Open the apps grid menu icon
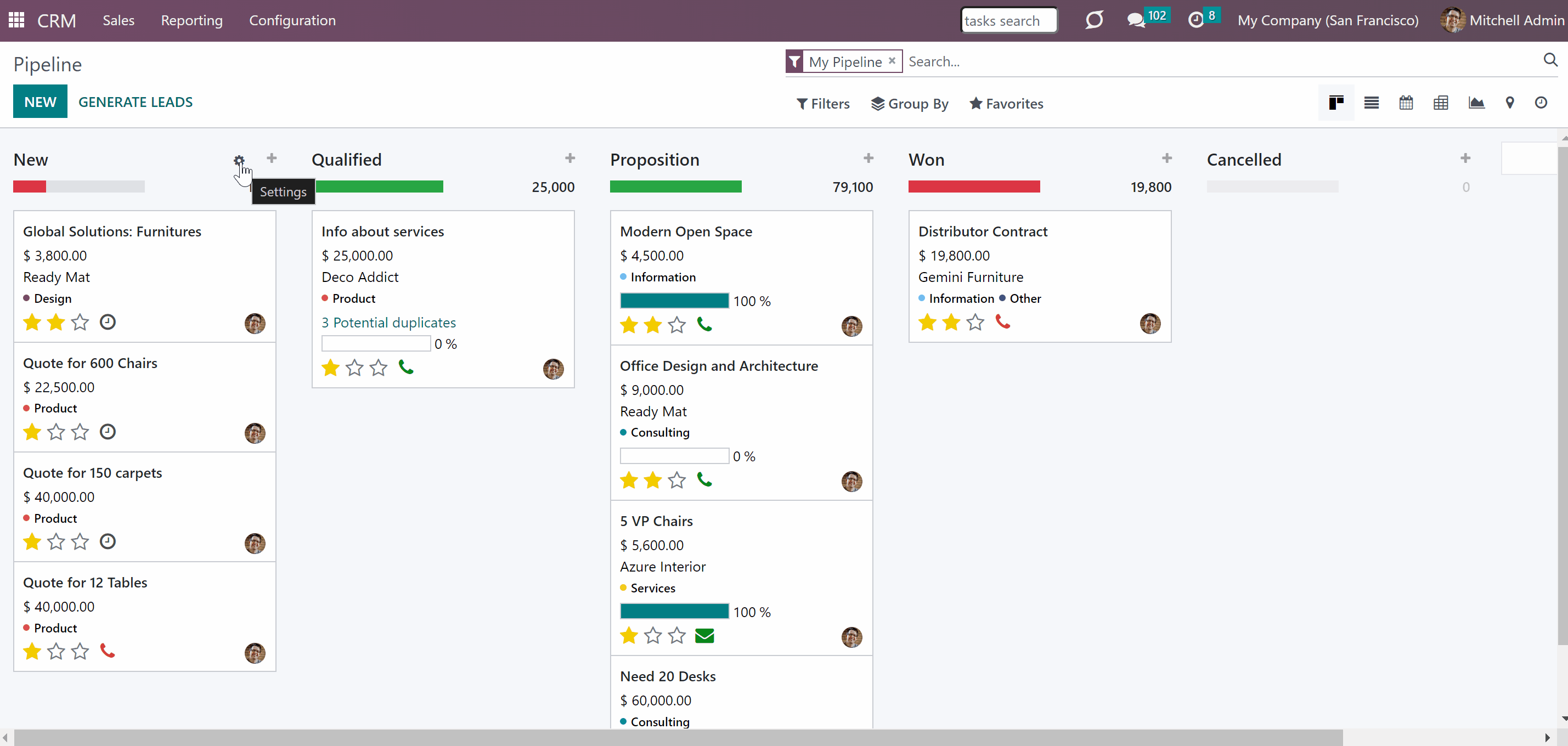The height and width of the screenshot is (746, 1568). pyautogui.click(x=16, y=20)
